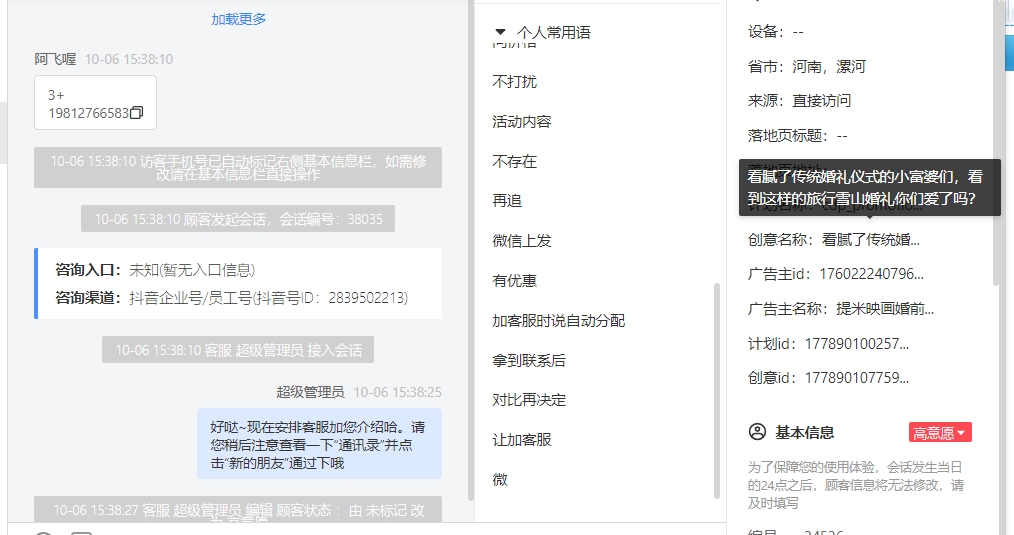Select the 加客服时说自动分配 quick phrase

(559, 320)
